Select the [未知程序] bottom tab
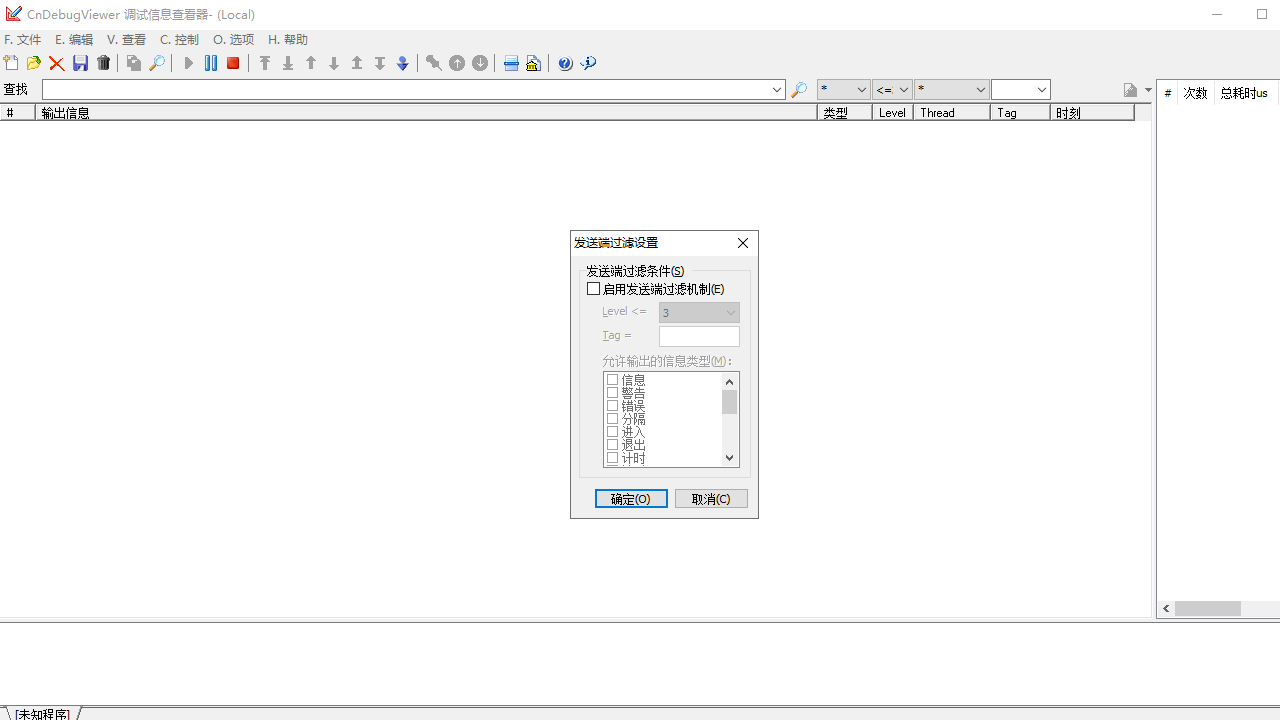1280x720 pixels. (42, 714)
